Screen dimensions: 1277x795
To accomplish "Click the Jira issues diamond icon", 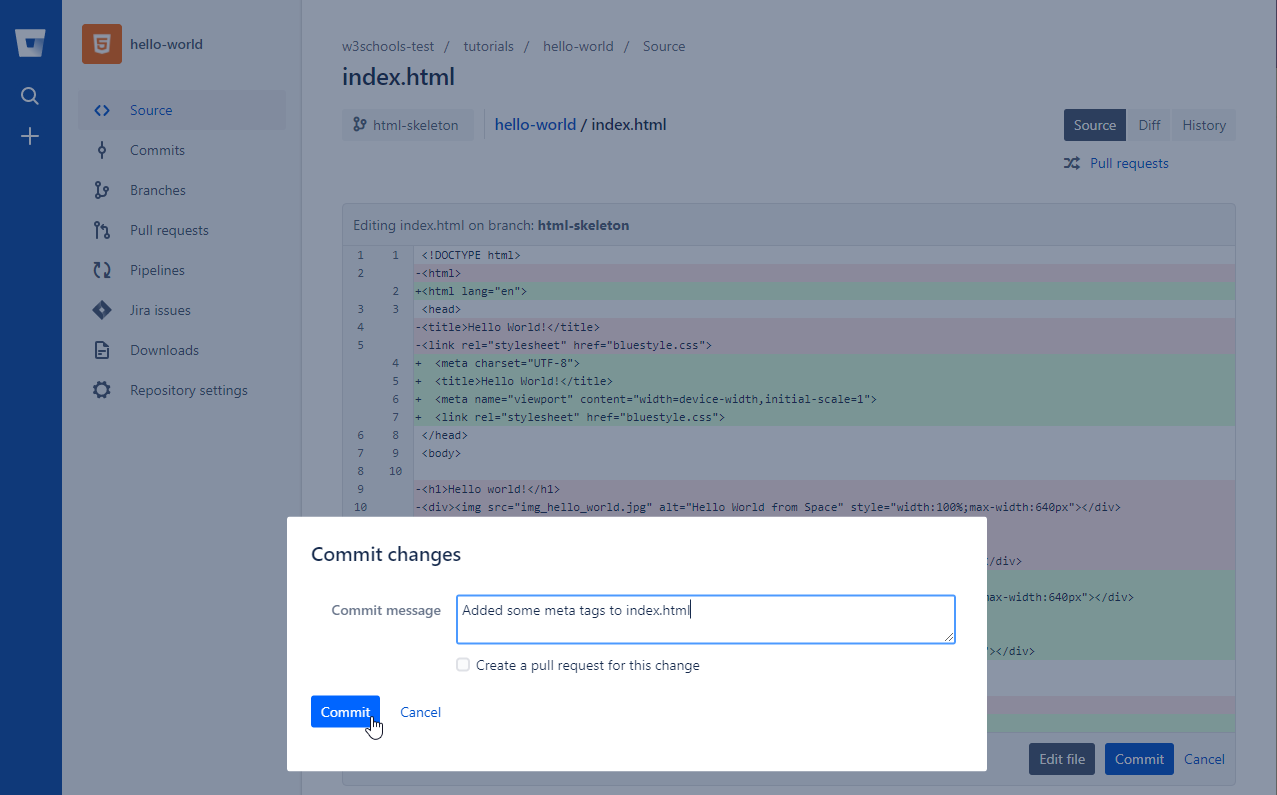I will 101,310.
